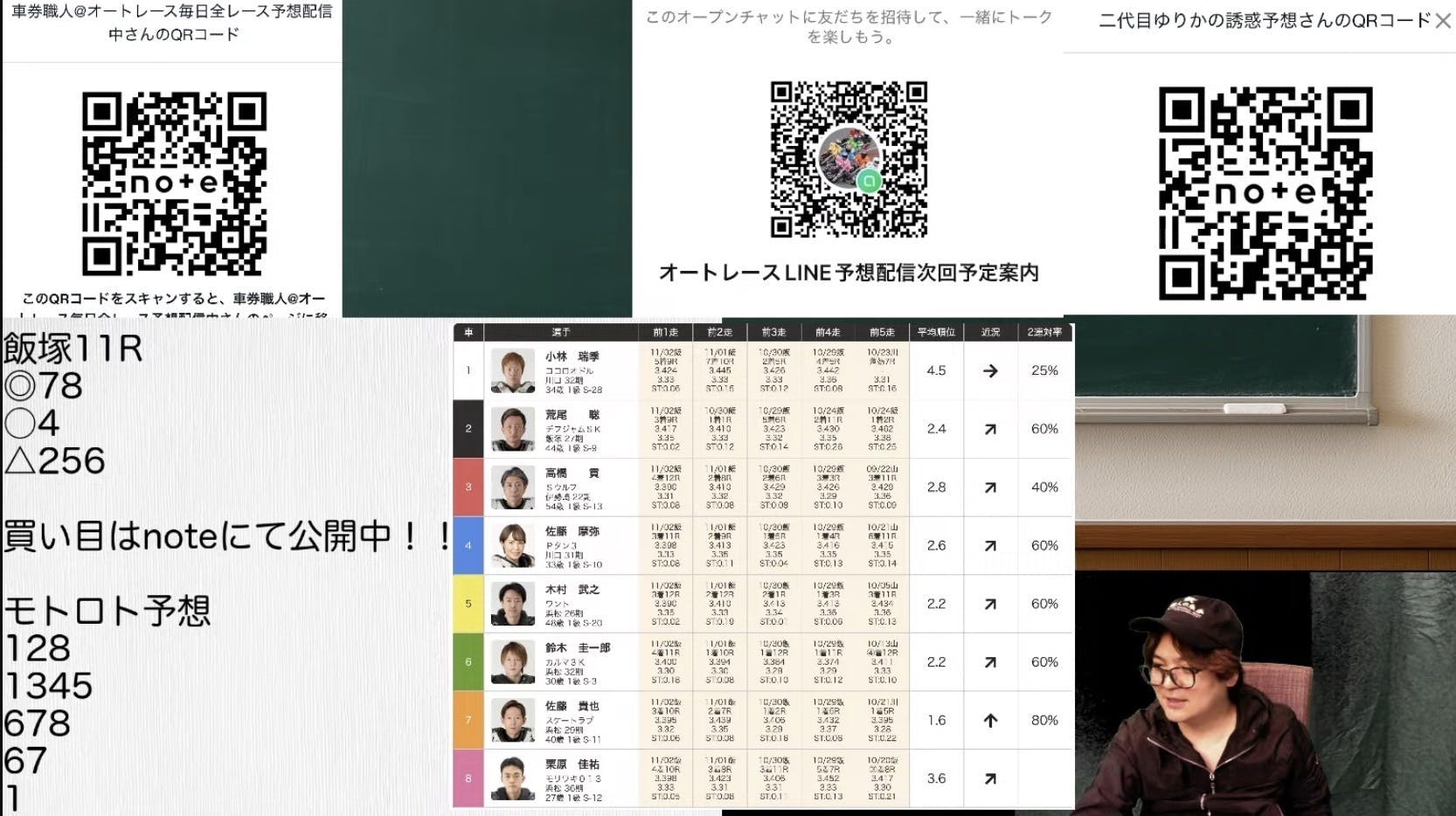This screenshot has height=816, width=1456.
Task: Click the trend arrow in 木村 武之's row
Action: (989, 604)
